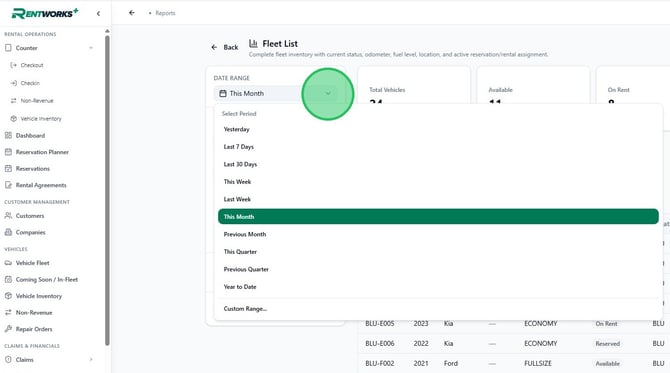Screen dimensions: 670x373
Task: Click the Non-Revenue swap icon under Counter
Action: [x=13, y=101]
